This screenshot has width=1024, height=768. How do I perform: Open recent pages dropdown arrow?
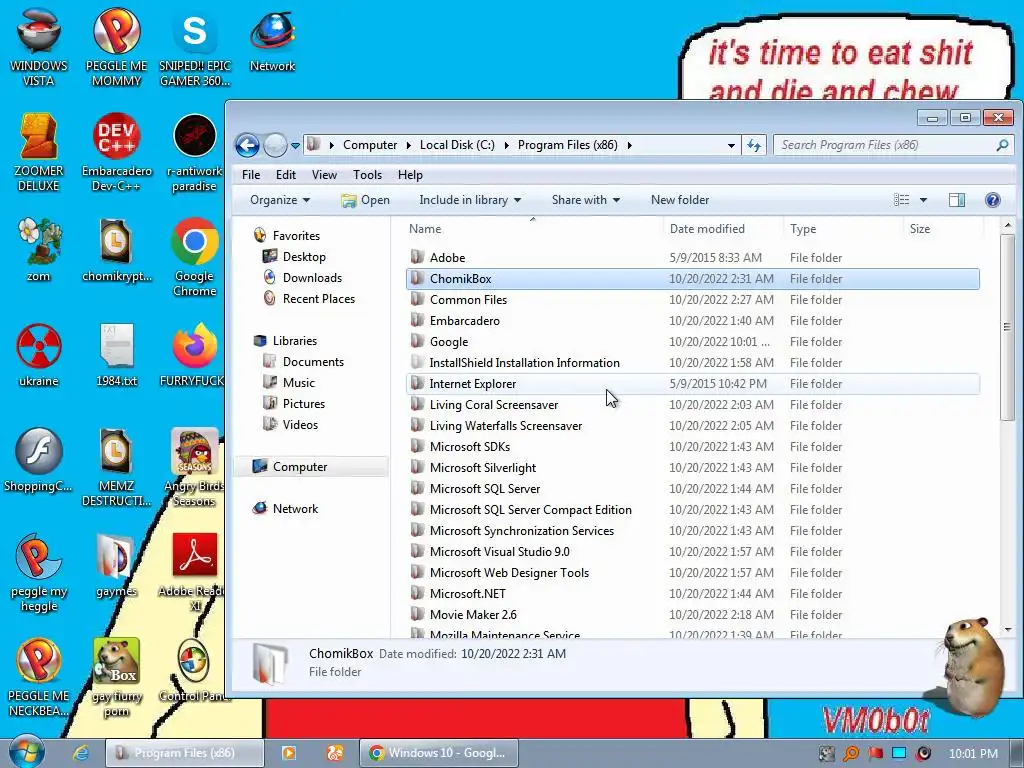295,145
